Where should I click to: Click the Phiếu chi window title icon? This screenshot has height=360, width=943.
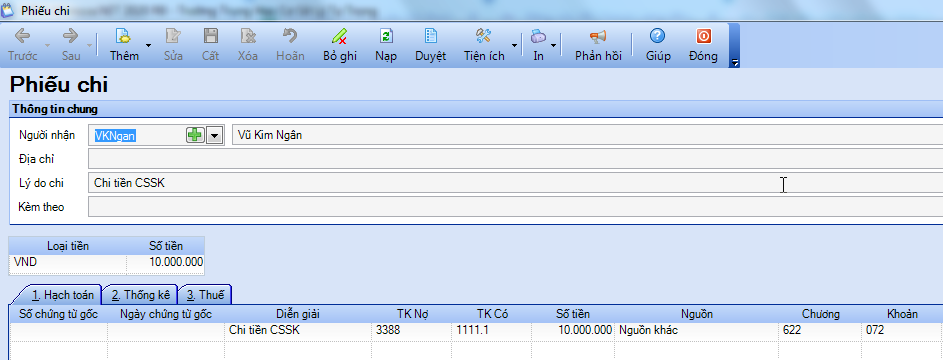pos(8,10)
